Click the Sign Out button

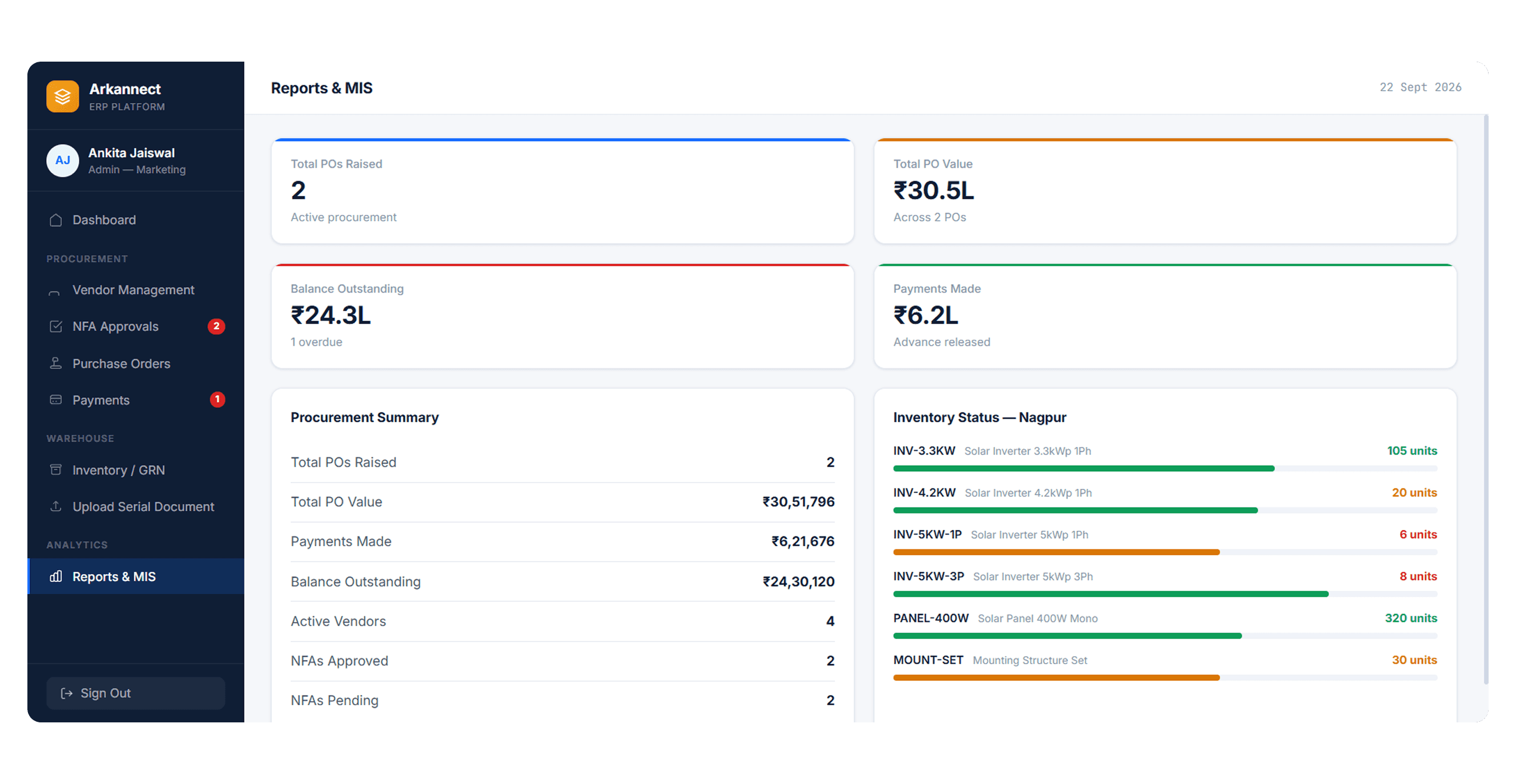pos(136,693)
